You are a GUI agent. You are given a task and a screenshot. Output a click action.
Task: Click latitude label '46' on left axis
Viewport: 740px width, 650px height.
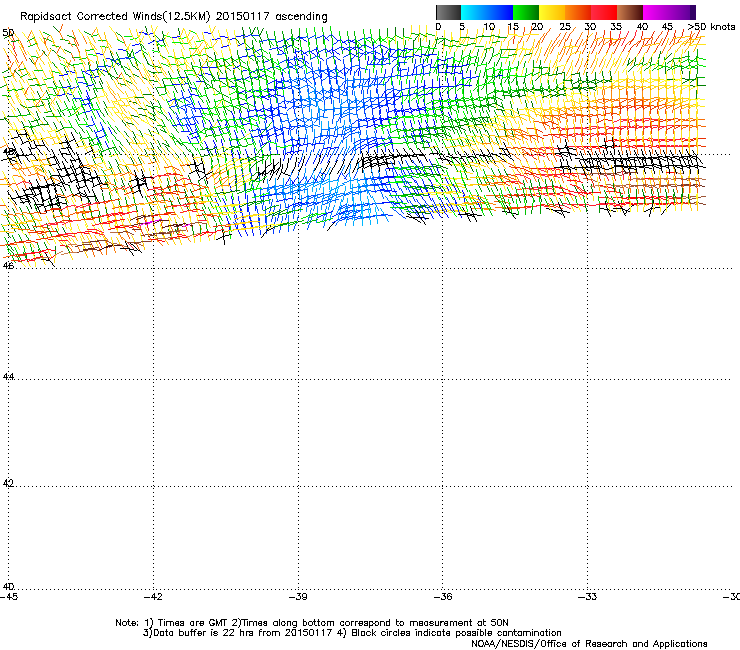[8, 266]
